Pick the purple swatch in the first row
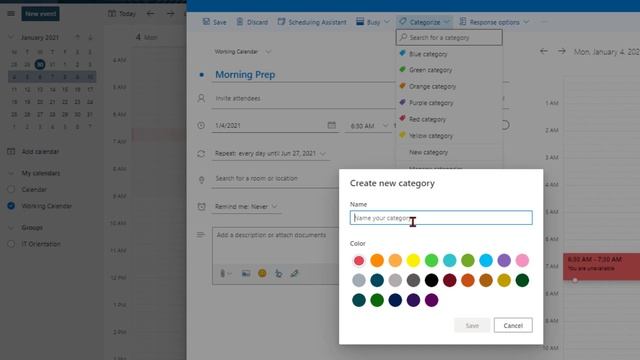Image resolution: width=640 pixels, height=360 pixels. pyautogui.click(x=504, y=260)
